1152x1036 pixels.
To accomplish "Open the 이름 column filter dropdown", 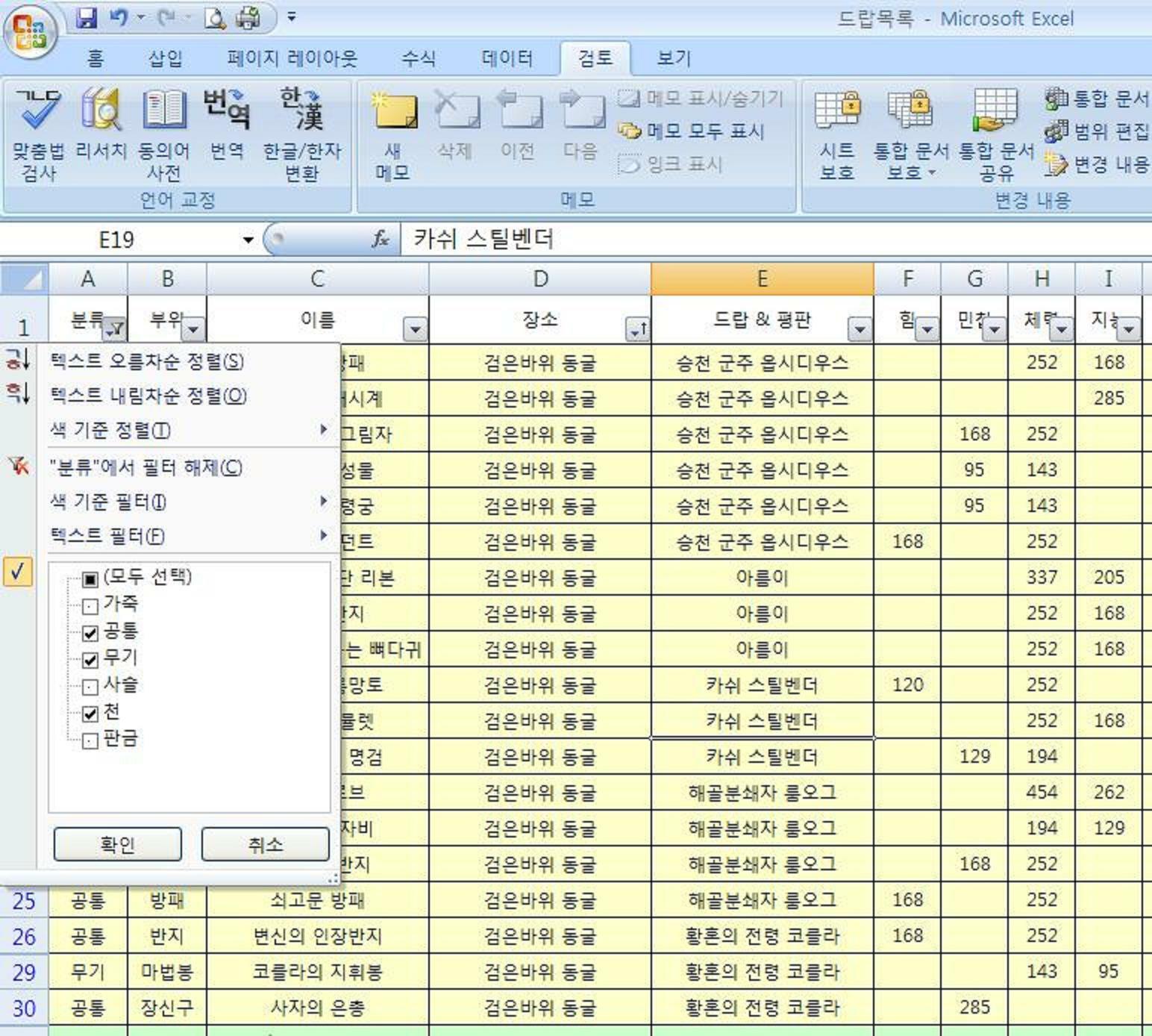I will (415, 328).
